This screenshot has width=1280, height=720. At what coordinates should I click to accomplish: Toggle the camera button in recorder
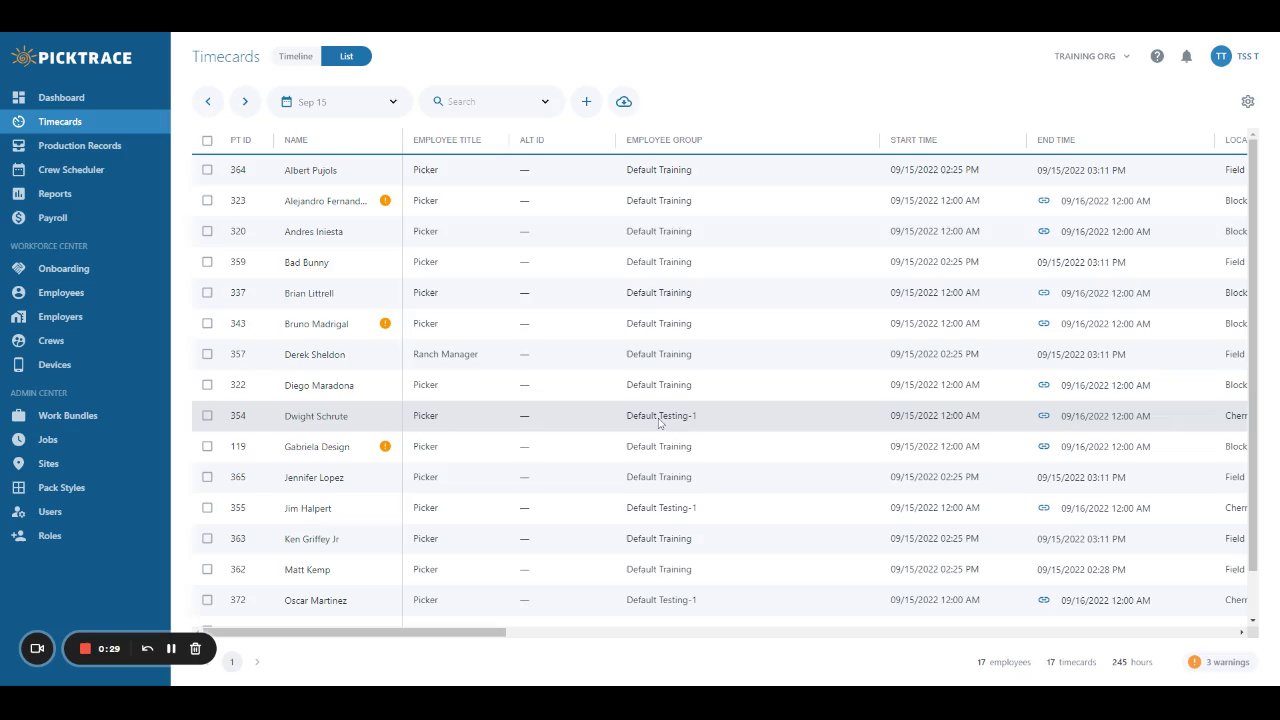[37, 648]
